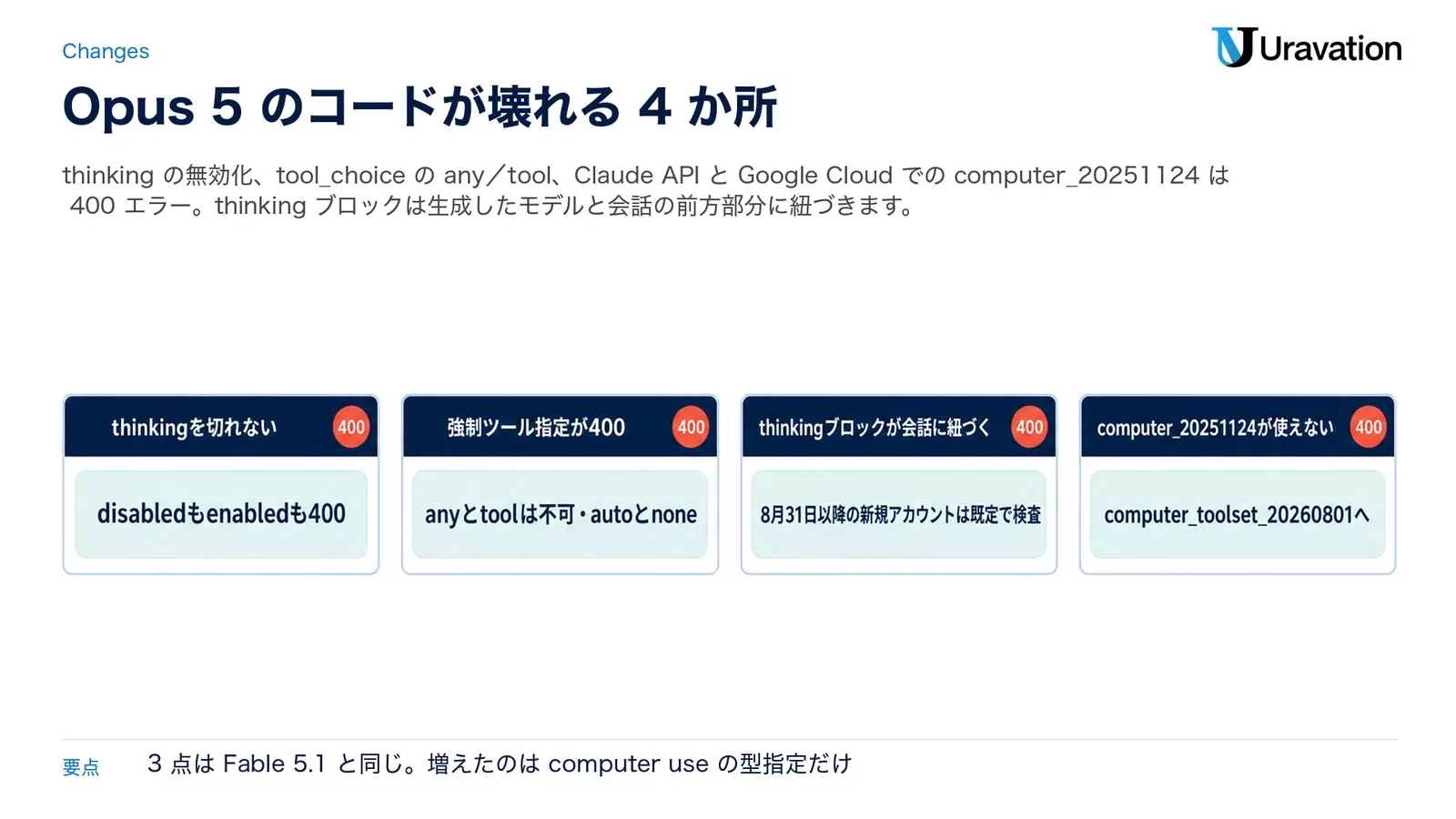Click the box 'computer_toolset_20260801へ'
The image size is (1456, 819).
click(x=1238, y=514)
